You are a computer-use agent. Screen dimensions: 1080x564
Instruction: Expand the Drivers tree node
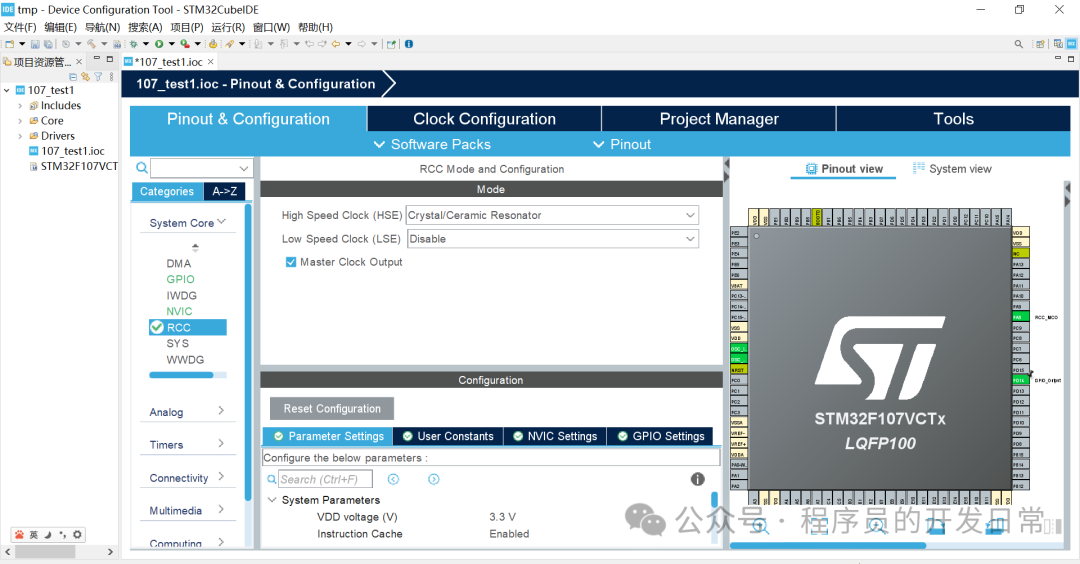[20, 136]
